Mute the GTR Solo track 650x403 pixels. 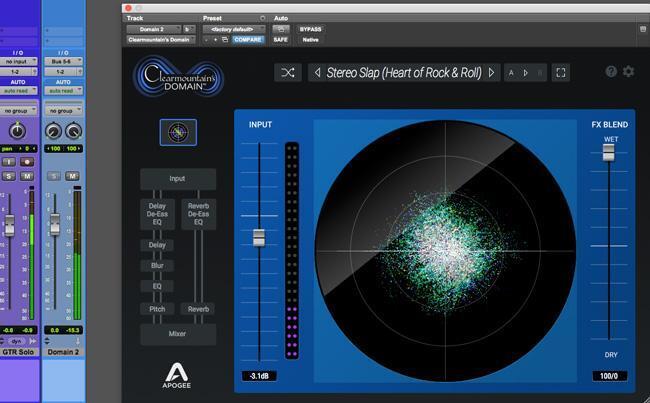tap(27, 176)
